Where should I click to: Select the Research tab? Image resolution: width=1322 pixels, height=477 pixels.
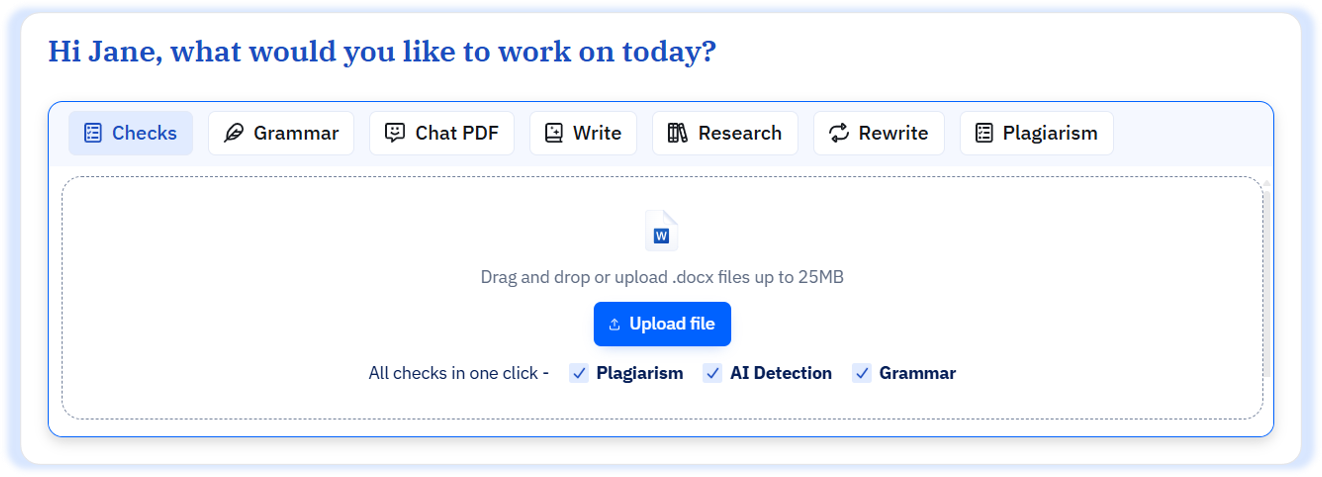click(725, 133)
